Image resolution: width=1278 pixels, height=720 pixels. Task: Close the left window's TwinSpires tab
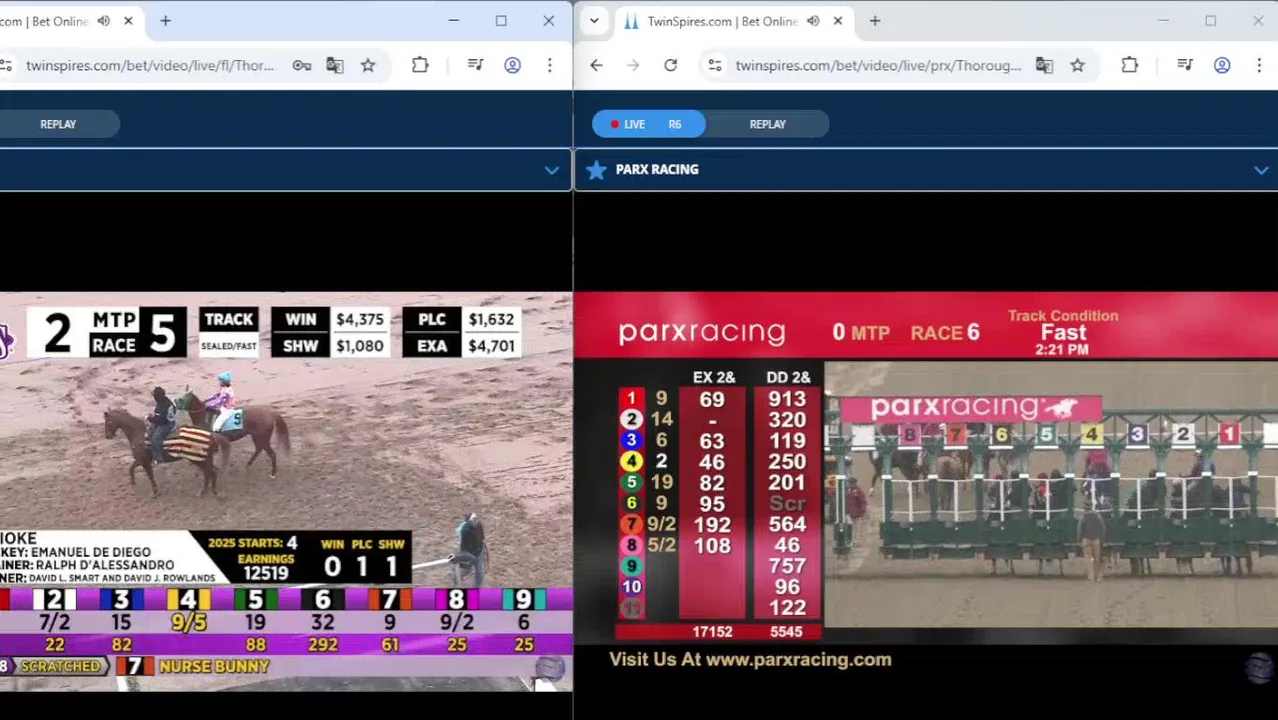[x=128, y=21]
